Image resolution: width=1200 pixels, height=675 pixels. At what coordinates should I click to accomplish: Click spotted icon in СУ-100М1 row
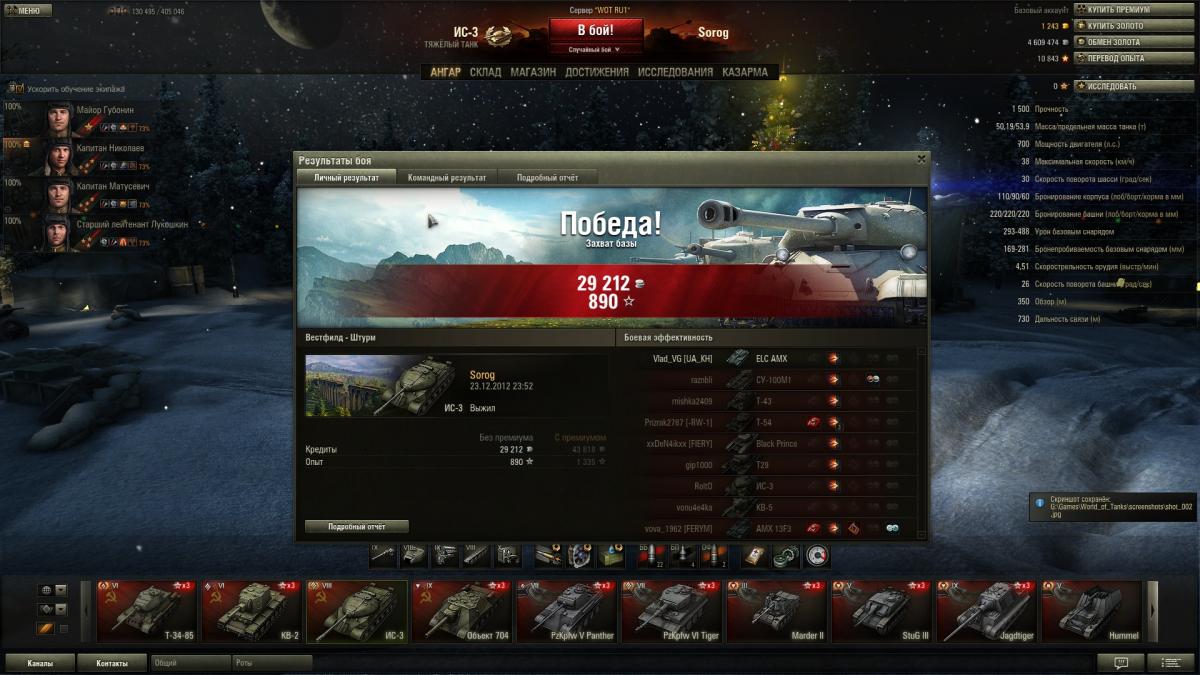[x=872, y=380]
